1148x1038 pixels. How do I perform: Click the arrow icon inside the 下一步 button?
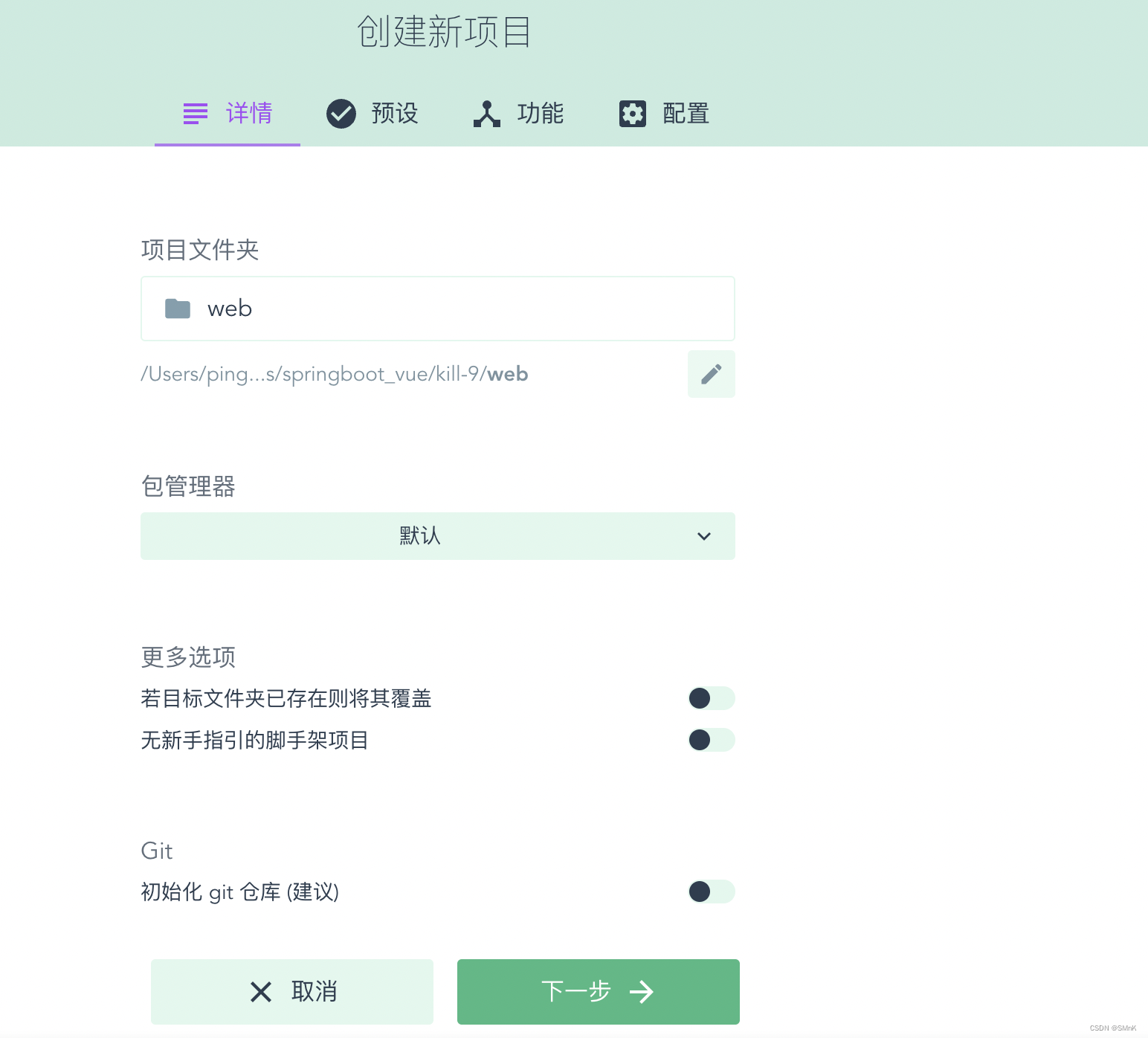(x=642, y=992)
